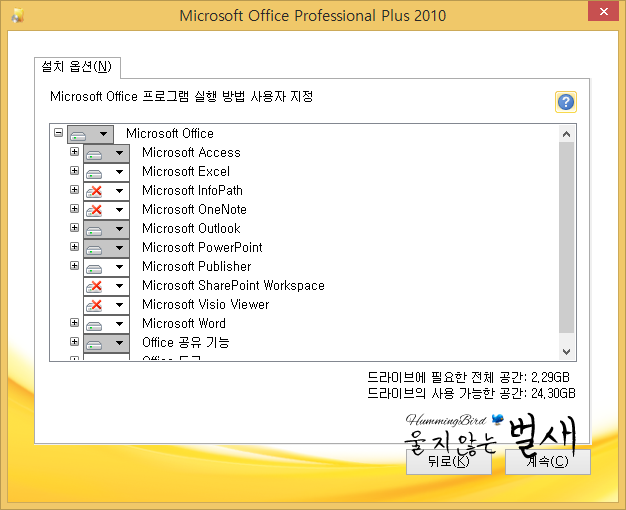Open install option dropdown for Microsoft InfoPath
Image resolution: width=626 pixels, height=510 pixels.
pyautogui.click(x=106, y=191)
